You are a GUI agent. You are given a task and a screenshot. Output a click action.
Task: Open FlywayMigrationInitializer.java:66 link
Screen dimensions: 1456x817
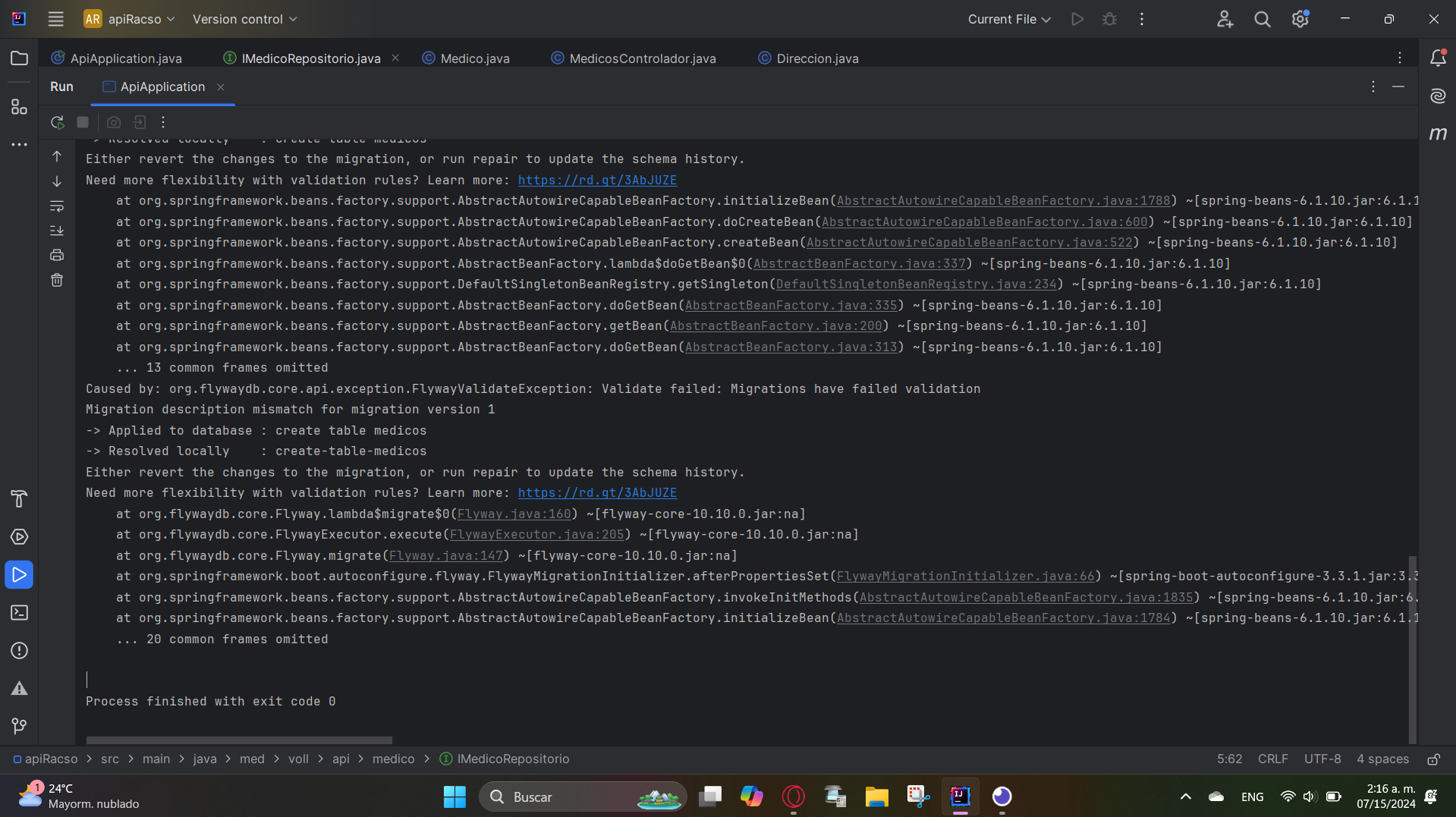coord(965,577)
